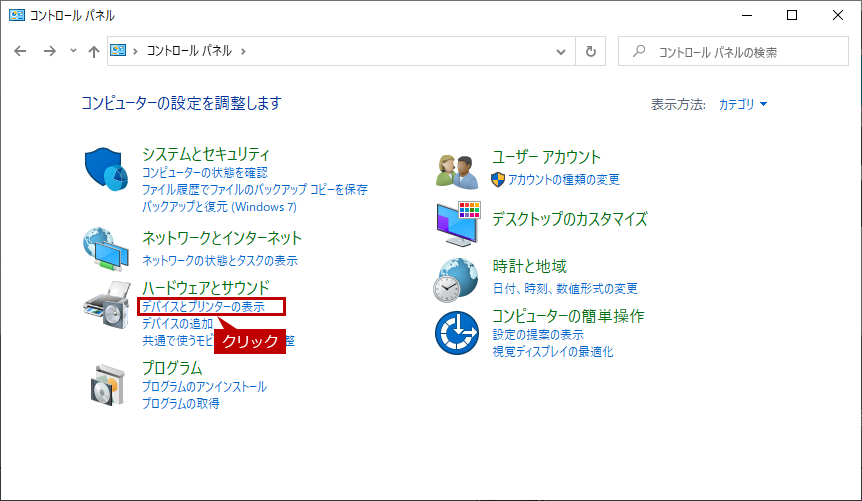Open the デバイスの追加 link

178,323
